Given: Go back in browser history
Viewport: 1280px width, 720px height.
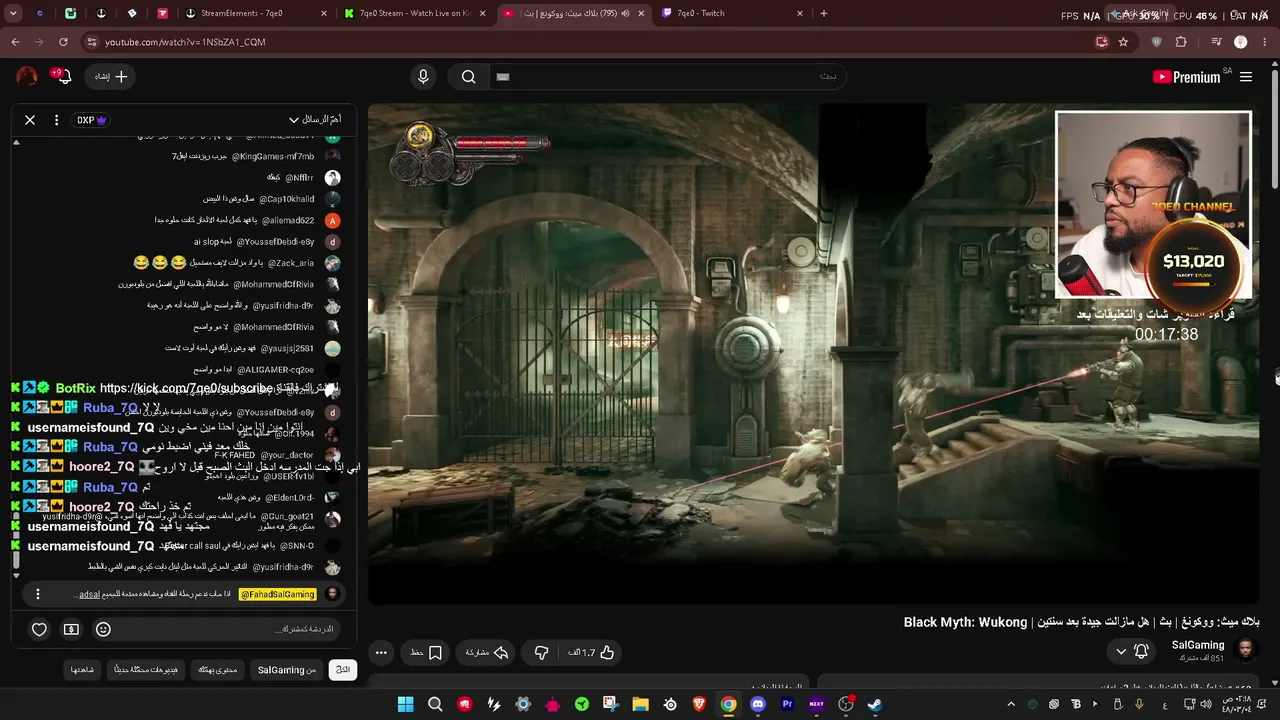Looking at the screenshot, I should [x=15, y=42].
